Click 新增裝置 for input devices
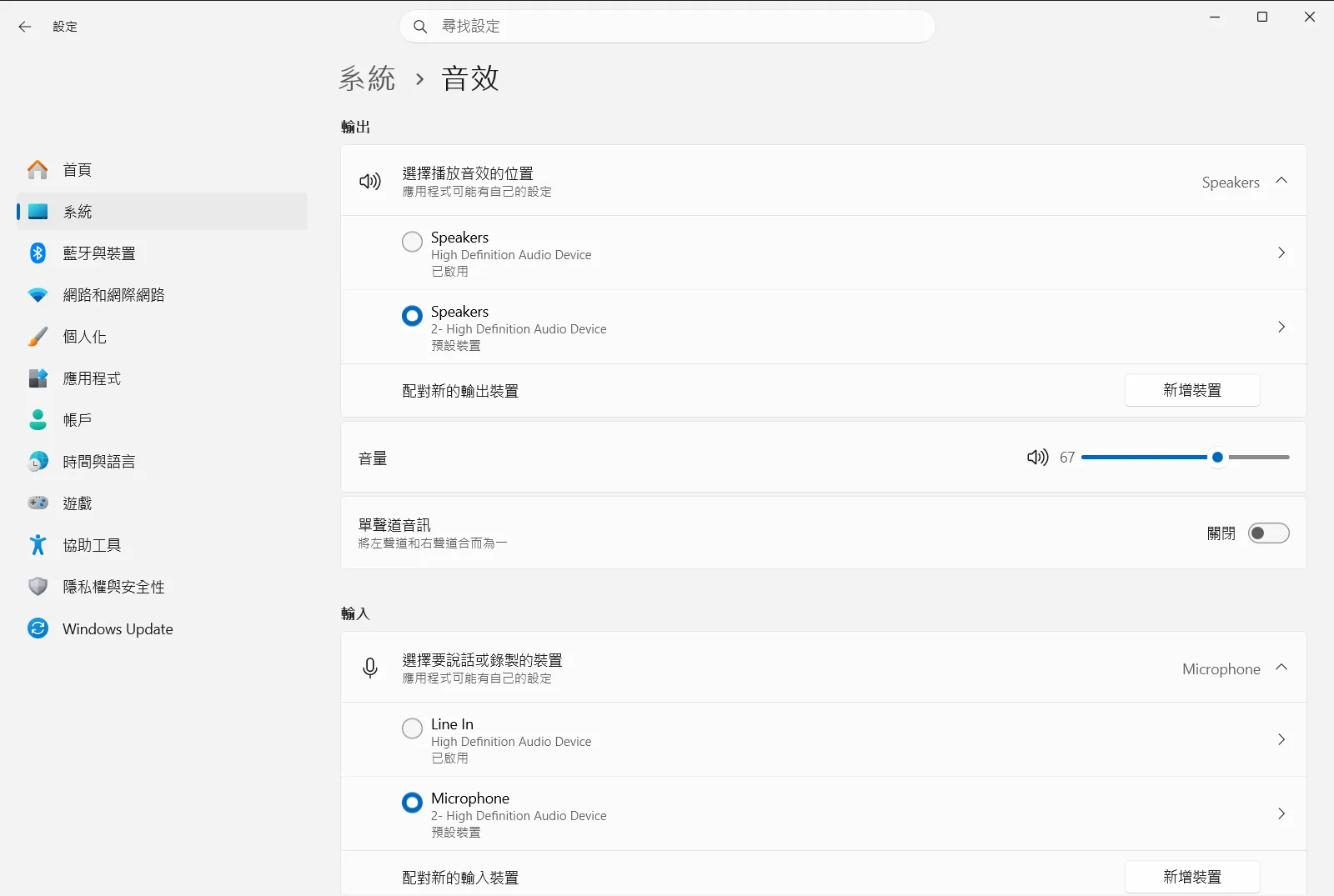The height and width of the screenshot is (896, 1334). point(1192,877)
